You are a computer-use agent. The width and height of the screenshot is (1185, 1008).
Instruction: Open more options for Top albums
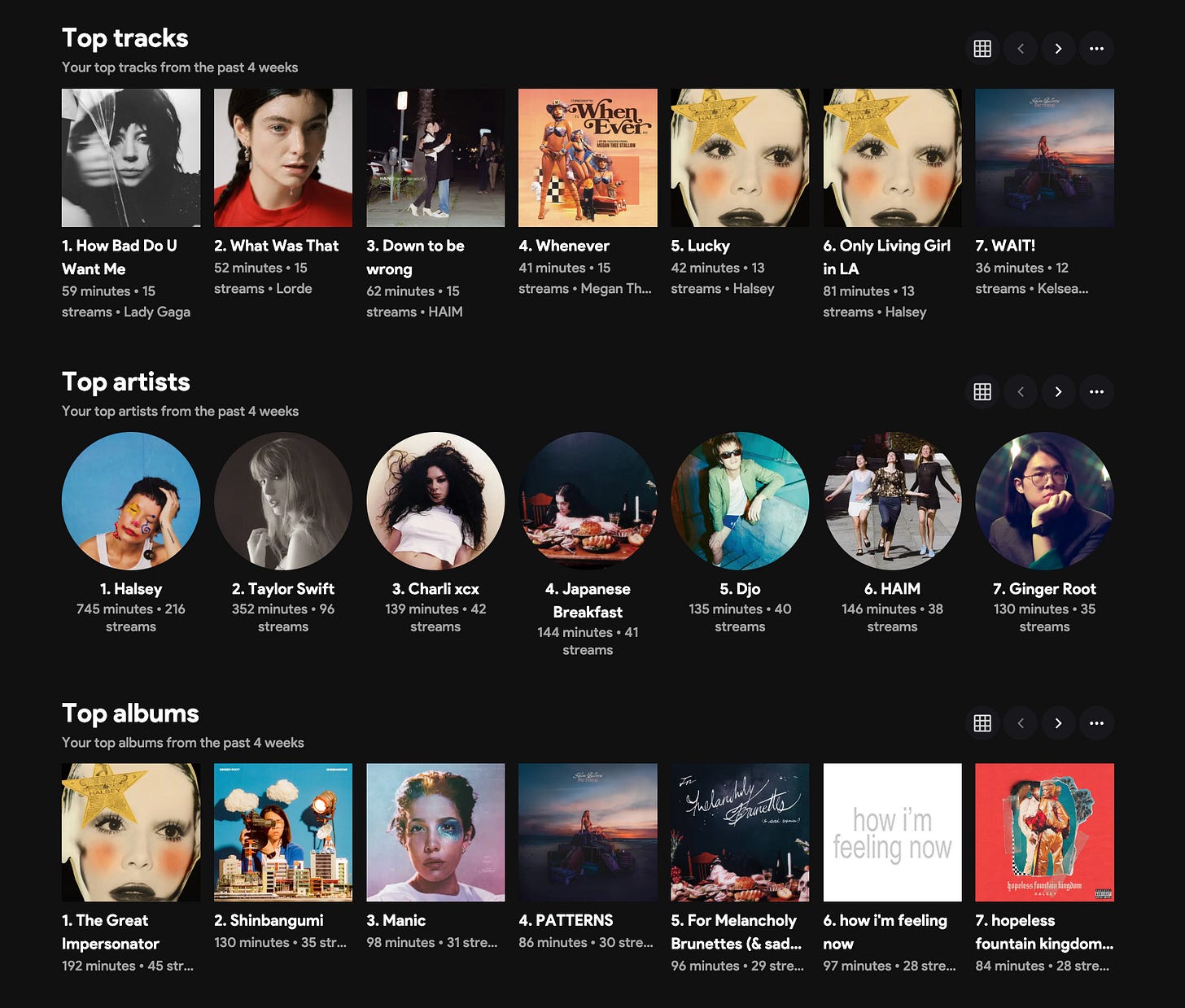point(1096,723)
